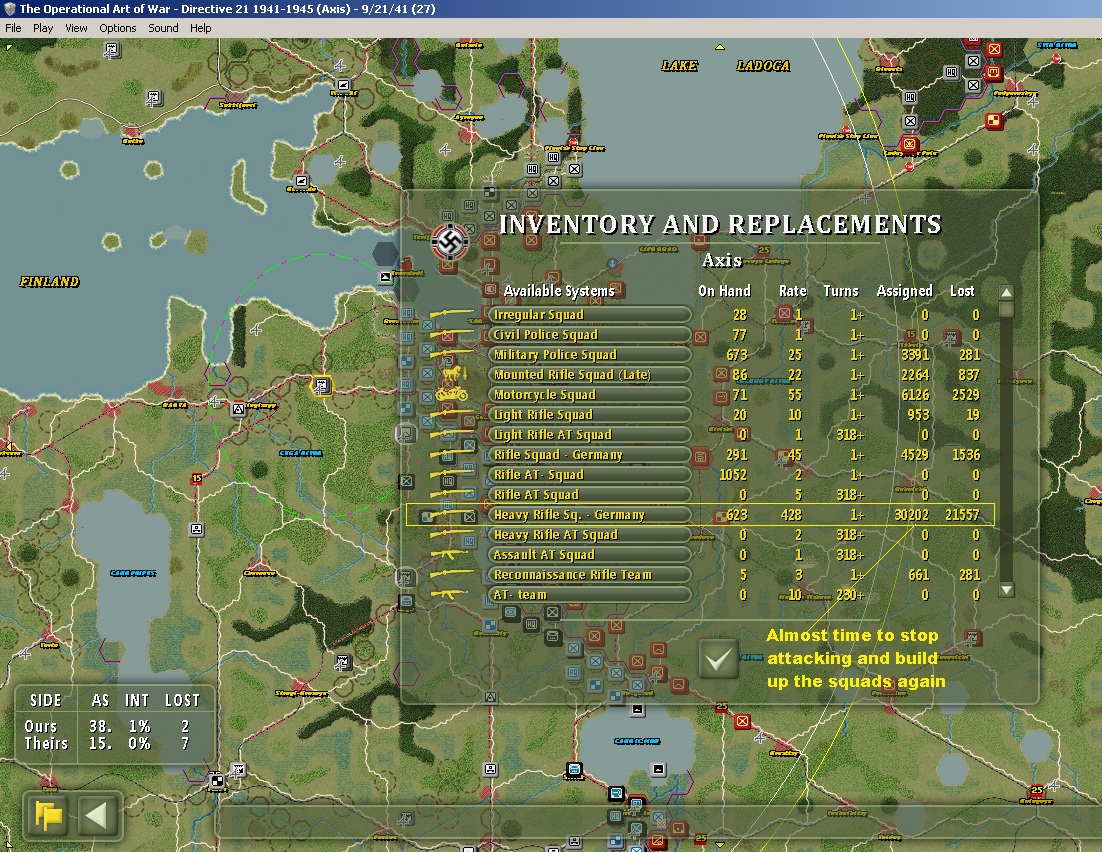The width and height of the screenshot is (1102, 852).
Task: Click the Axis swastika emblem
Action: tap(450, 242)
